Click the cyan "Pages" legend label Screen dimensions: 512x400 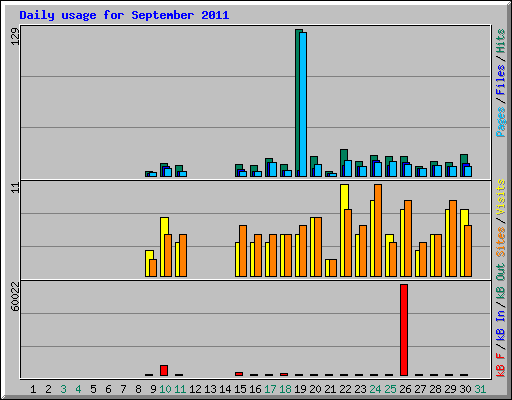500,122
